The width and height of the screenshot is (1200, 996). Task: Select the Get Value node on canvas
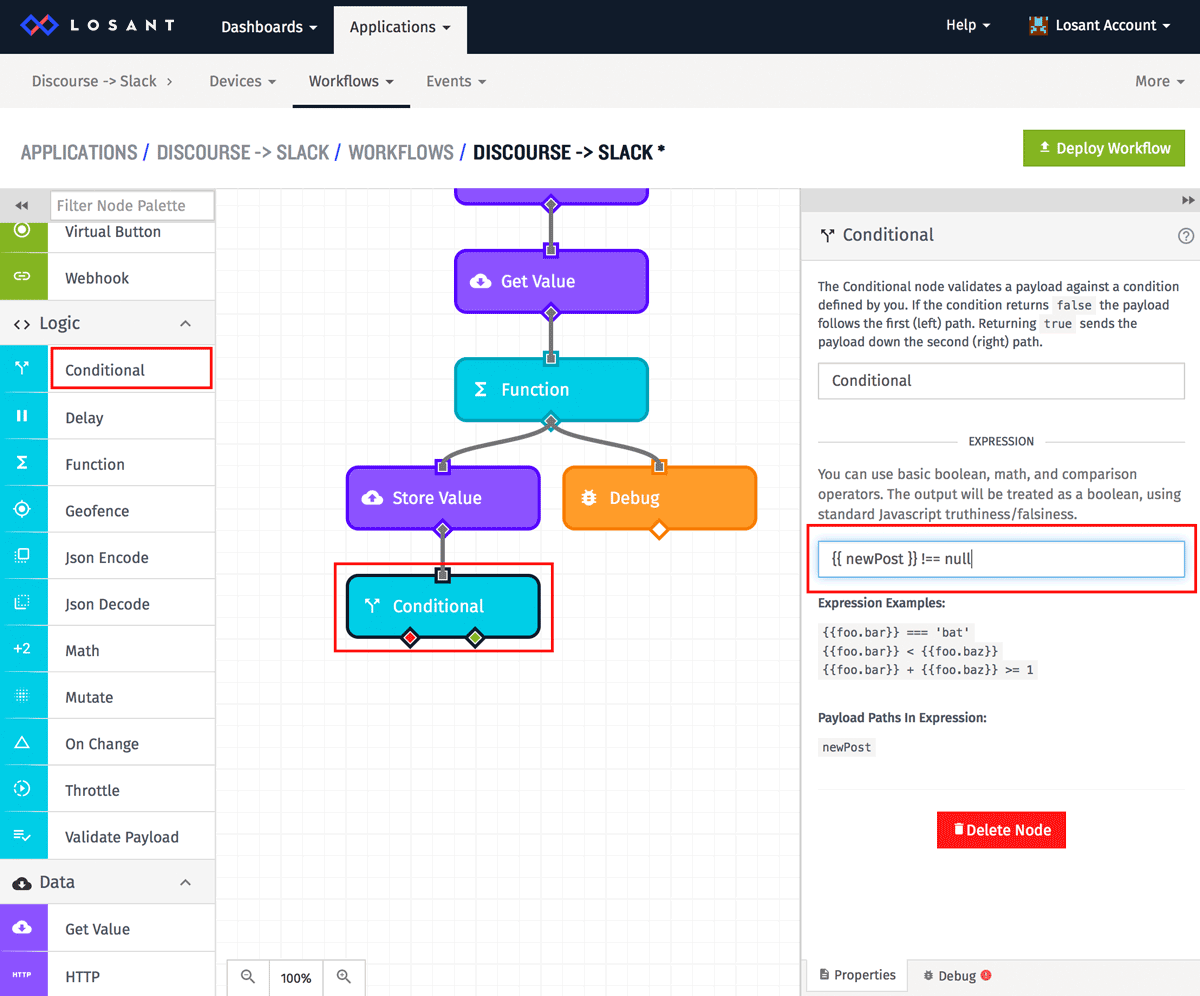pos(551,281)
